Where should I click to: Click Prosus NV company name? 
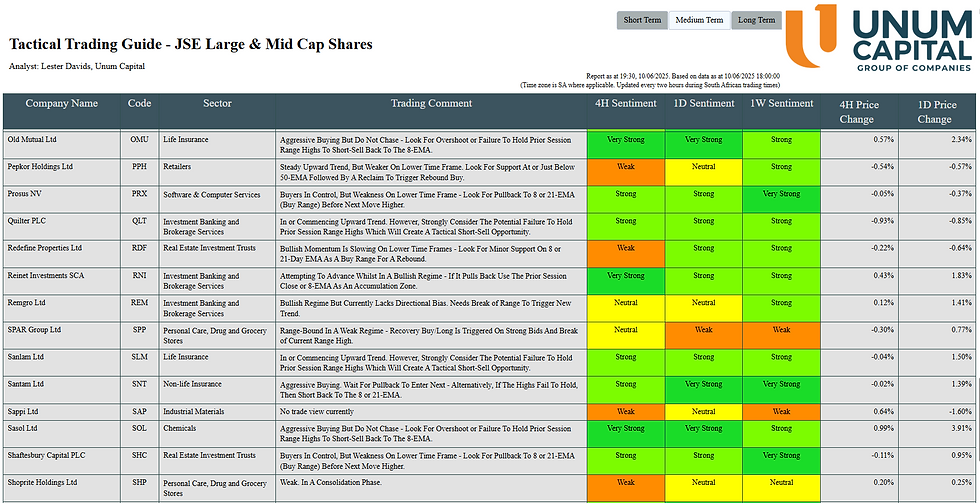24,194
